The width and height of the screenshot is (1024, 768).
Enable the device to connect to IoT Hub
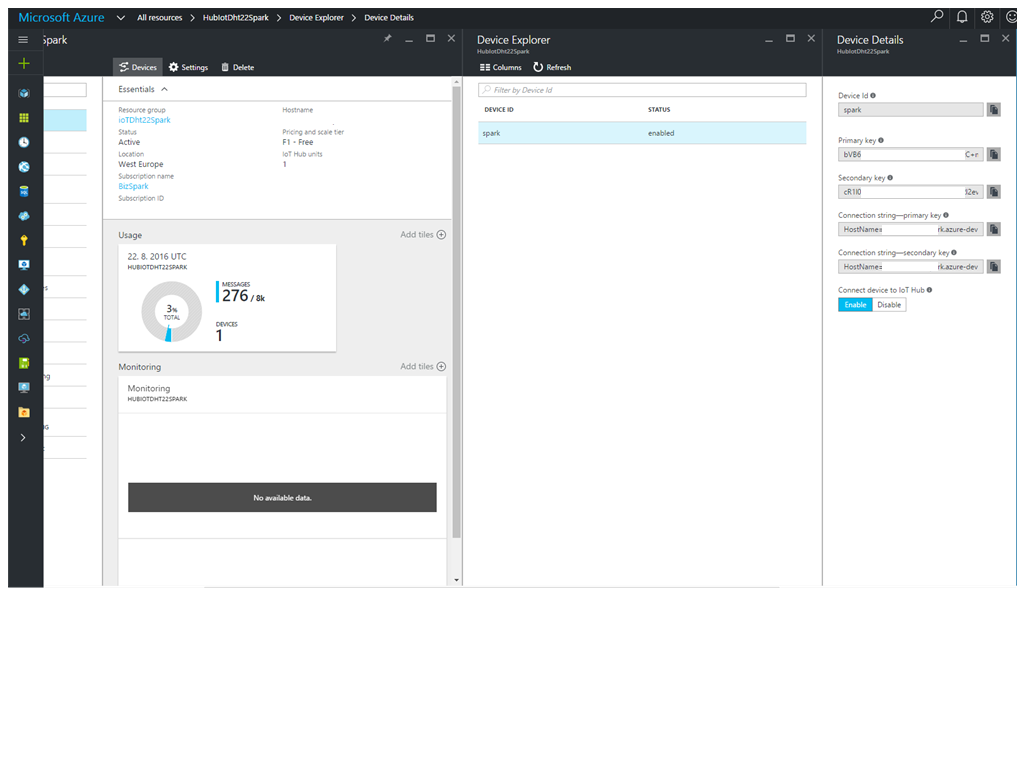coord(856,304)
